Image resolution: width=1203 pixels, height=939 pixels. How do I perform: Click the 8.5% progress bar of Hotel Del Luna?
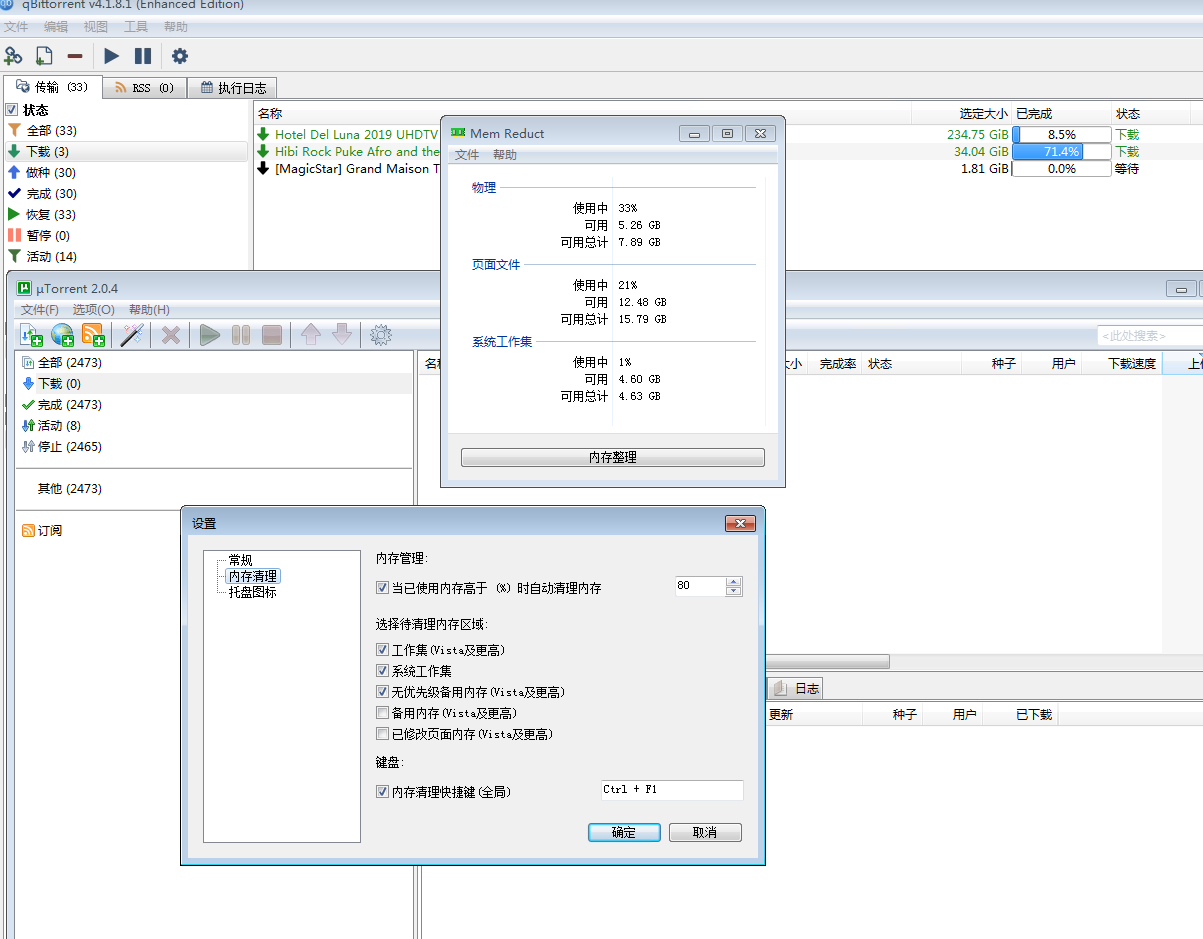1062,134
